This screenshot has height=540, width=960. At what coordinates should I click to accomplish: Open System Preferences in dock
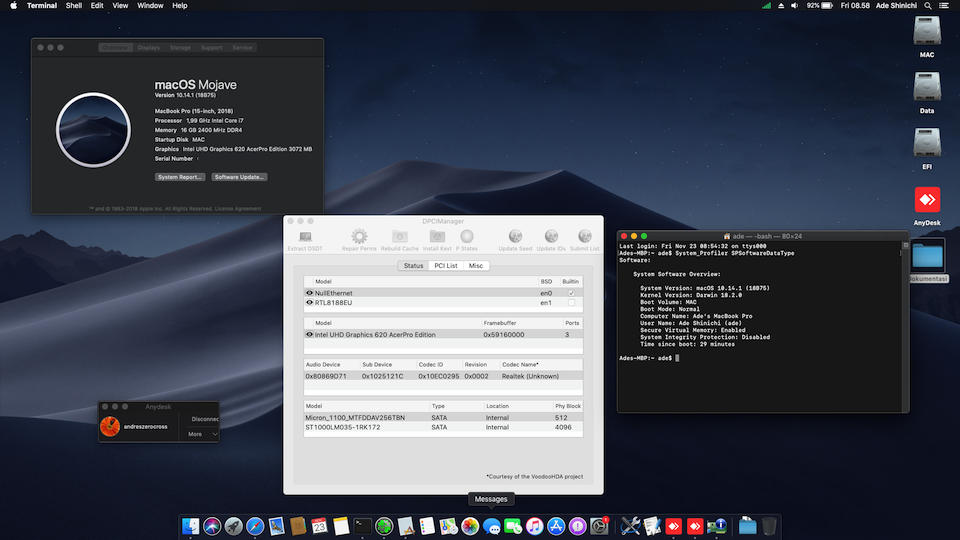tap(599, 526)
